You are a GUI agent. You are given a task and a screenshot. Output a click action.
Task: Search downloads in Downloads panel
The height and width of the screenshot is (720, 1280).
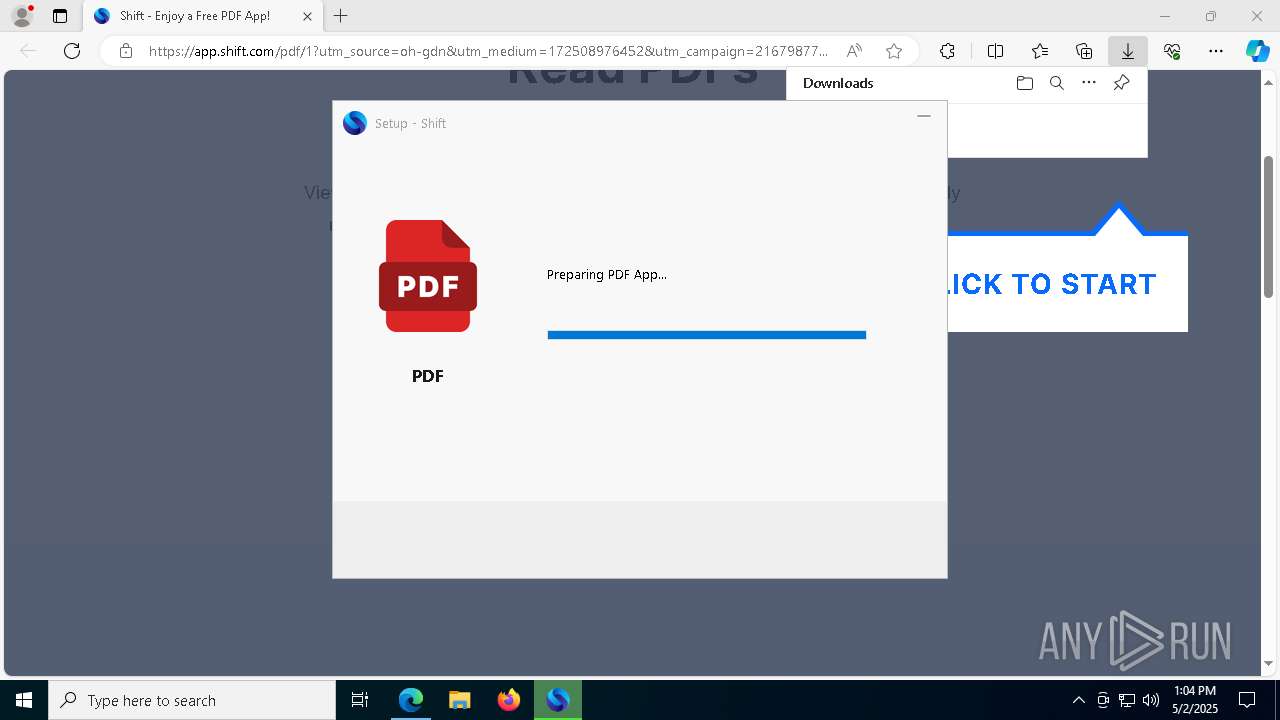coord(1056,83)
